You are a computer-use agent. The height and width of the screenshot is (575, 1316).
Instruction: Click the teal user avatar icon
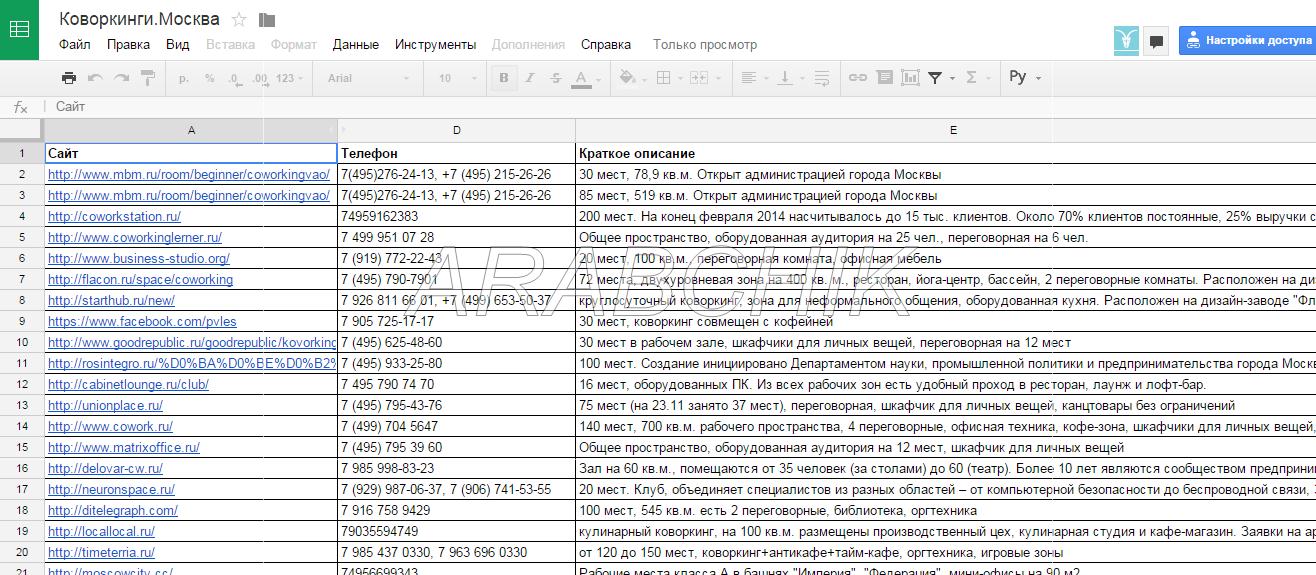pos(1126,41)
